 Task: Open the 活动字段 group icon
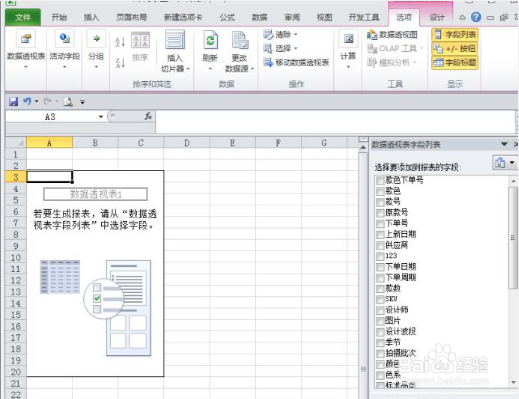pos(65,39)
